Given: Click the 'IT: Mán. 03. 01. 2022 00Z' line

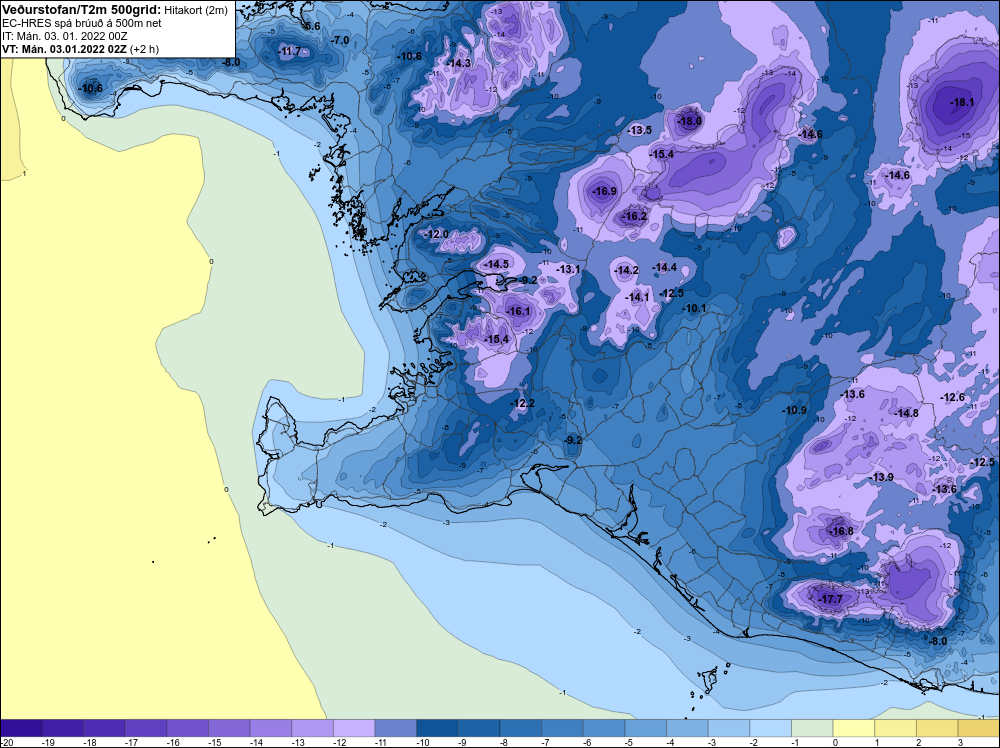Looking at the screenshot, I should point(64,36).
